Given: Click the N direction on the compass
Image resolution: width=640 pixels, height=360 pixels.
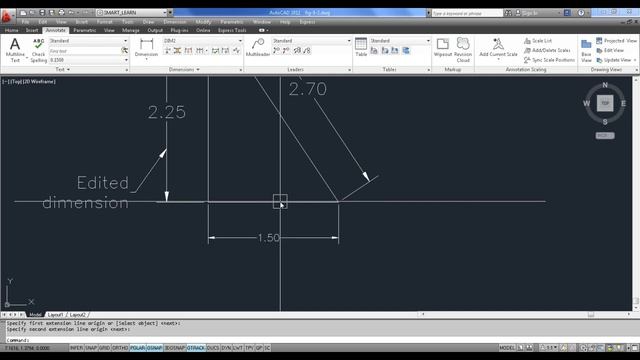Looking at the screenshot, I should tap(605, 85).
